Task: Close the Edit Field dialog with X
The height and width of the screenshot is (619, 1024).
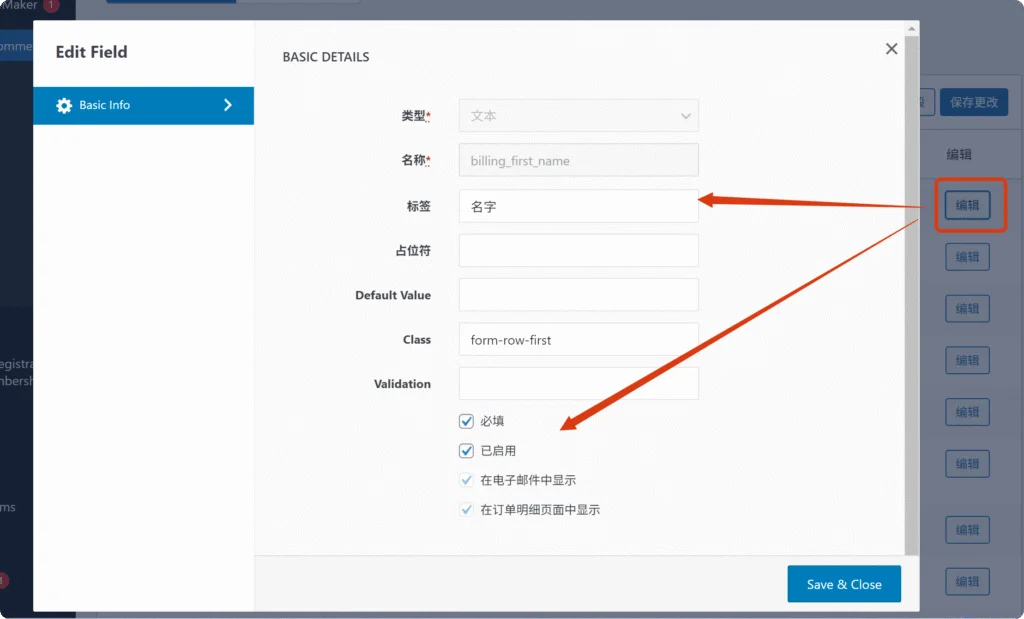Action: (891, 49)
